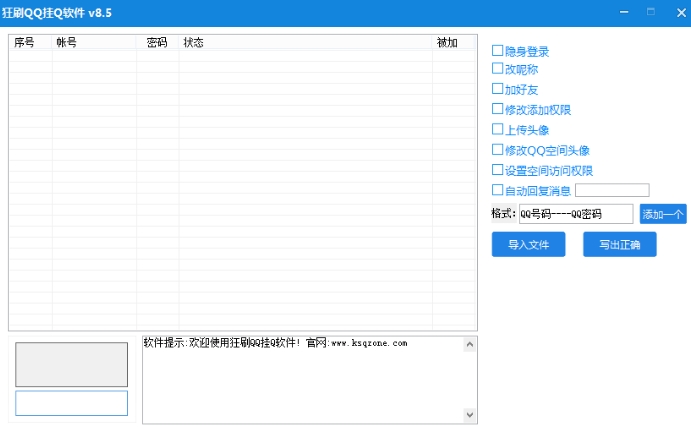Sort by the 序号 column header
This screenshot has width=691, height=430.
point(30,42)
